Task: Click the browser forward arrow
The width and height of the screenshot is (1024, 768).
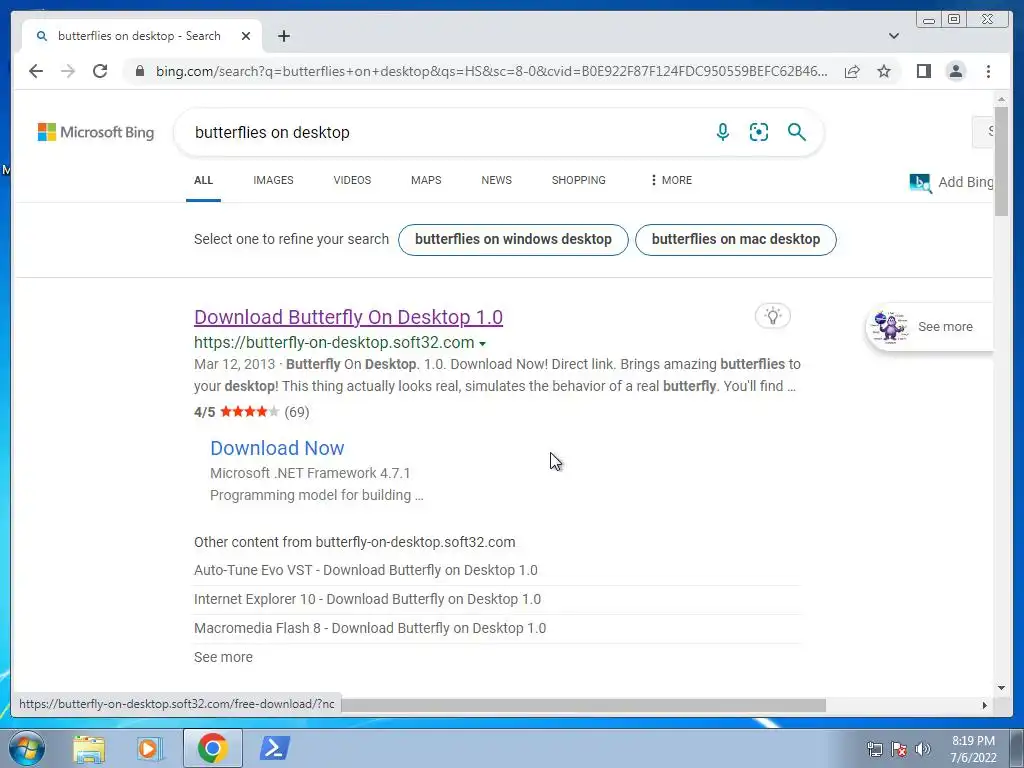Action: 68,71
